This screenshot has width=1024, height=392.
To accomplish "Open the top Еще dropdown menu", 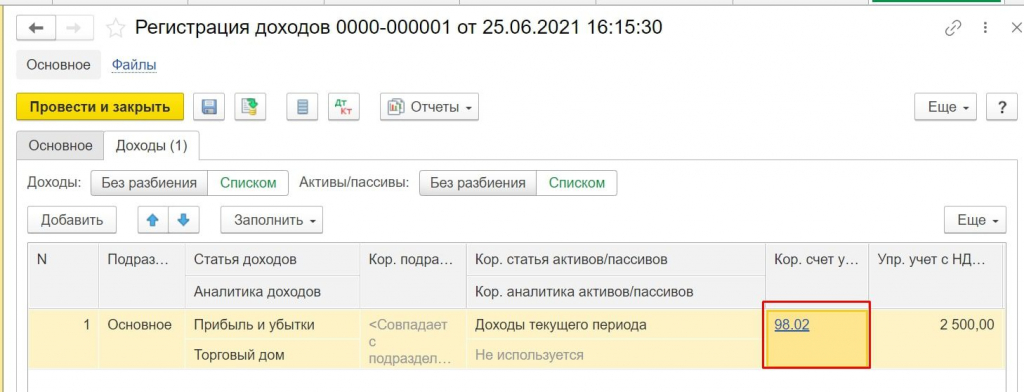I will (x=946, y=107).
